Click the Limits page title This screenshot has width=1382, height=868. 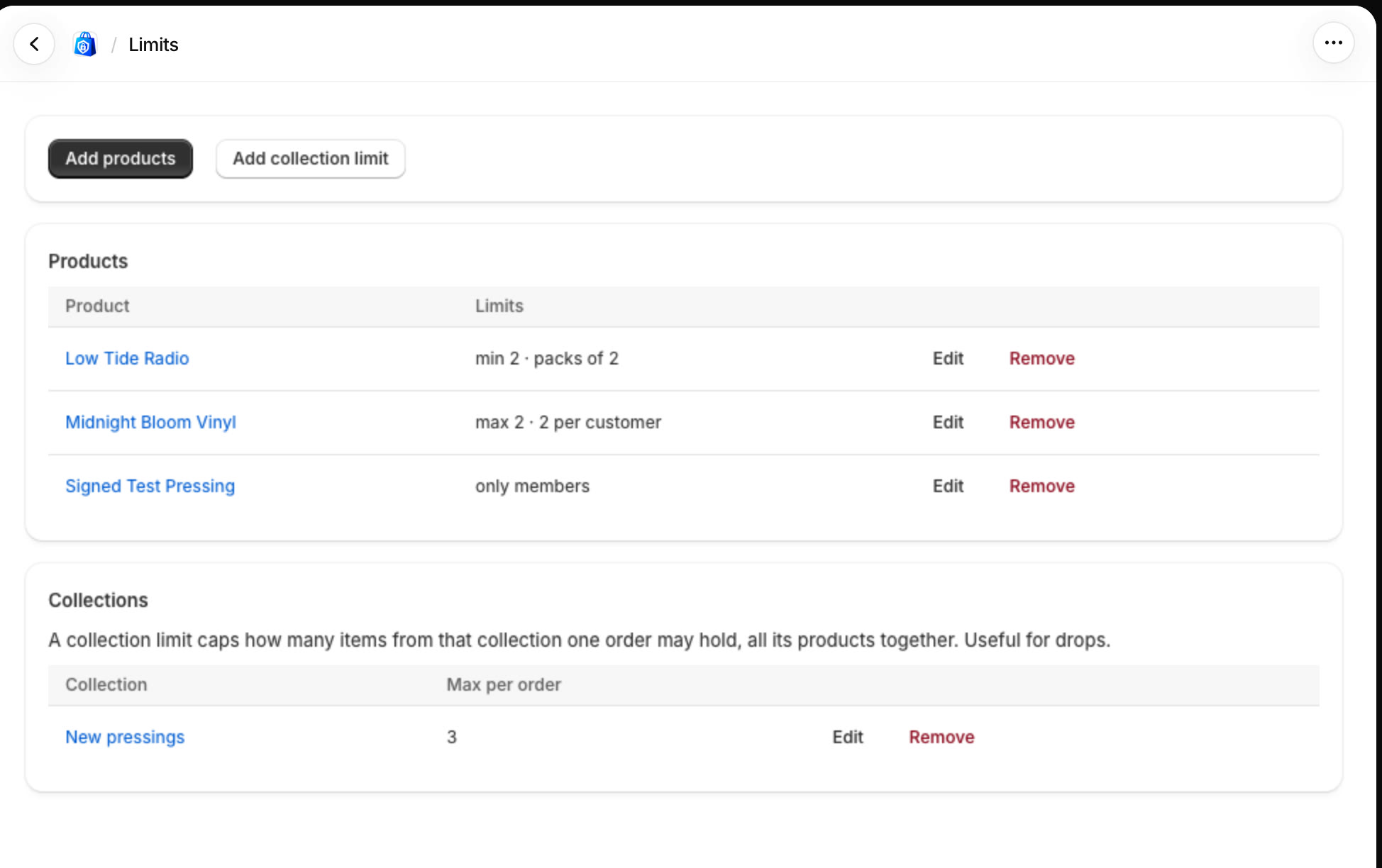tap(153, 44)
